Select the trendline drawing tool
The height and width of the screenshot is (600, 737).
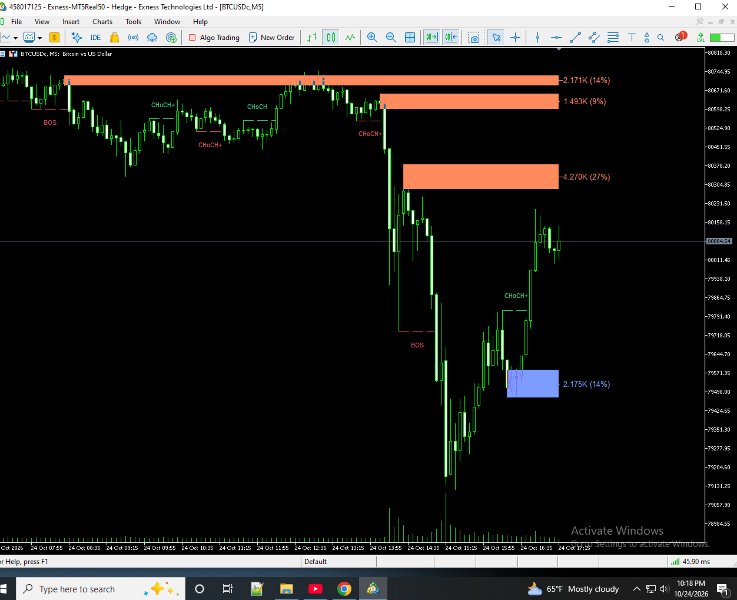(575, 38)
